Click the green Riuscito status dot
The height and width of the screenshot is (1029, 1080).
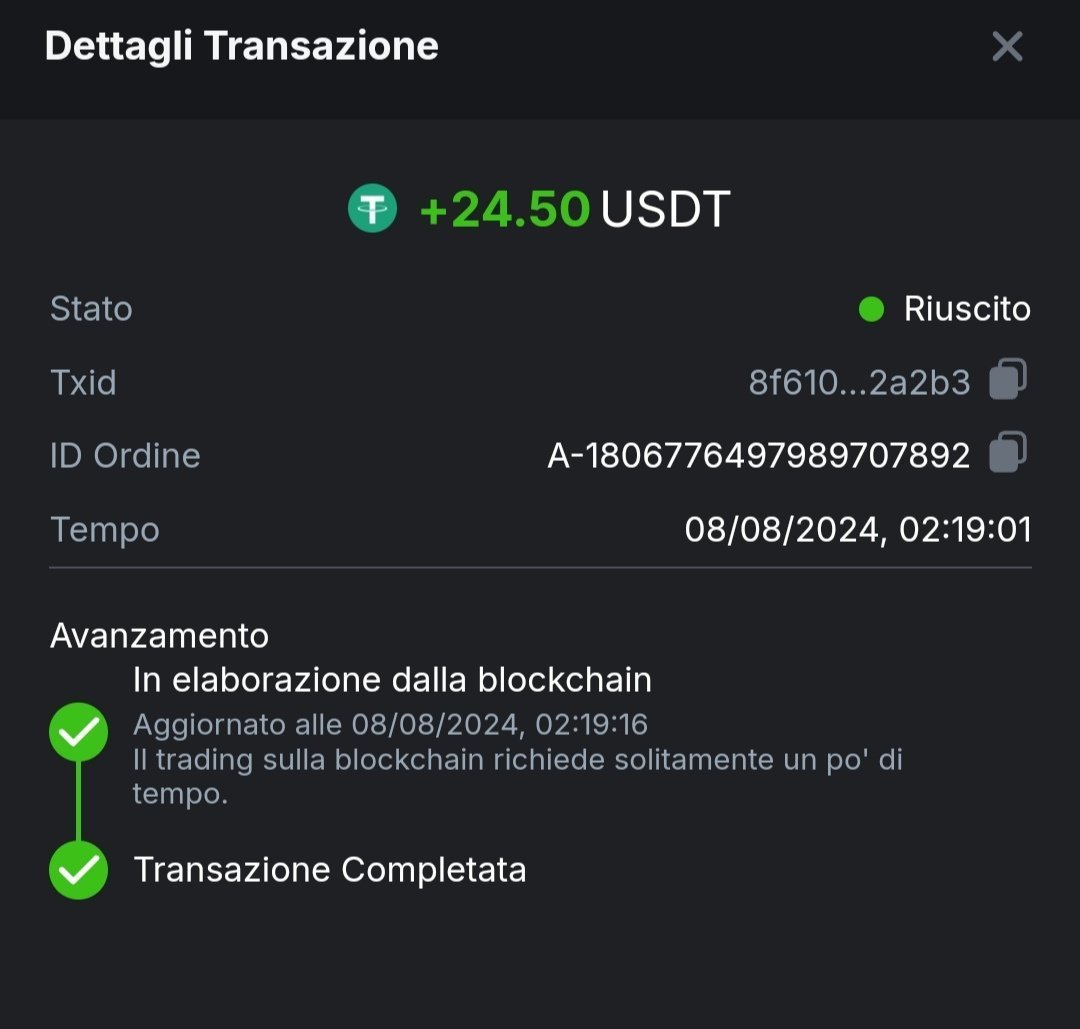click(871, 310)
